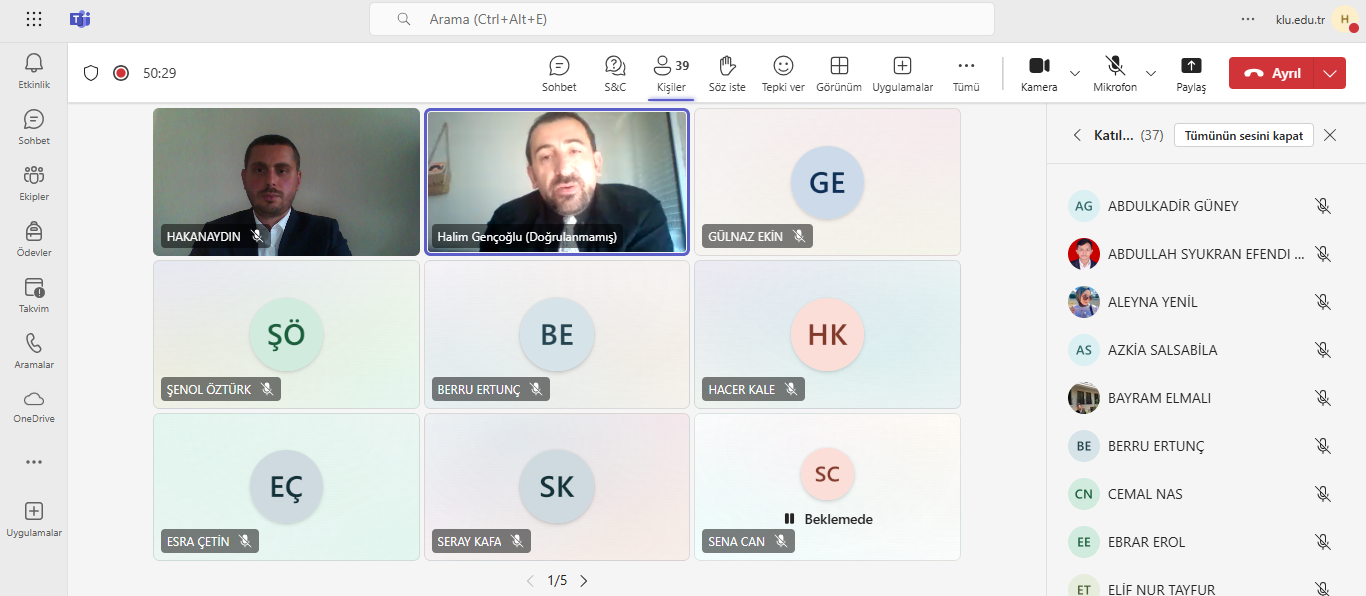This screenshot has width=1366, height=596.
Task: Go back in the participants panel
Action: pyautogui.click(x=1077, y=135)
